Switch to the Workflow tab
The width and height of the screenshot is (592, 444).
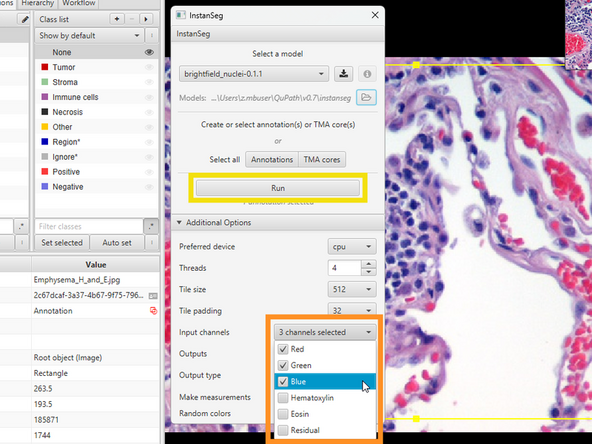[78, 3]
